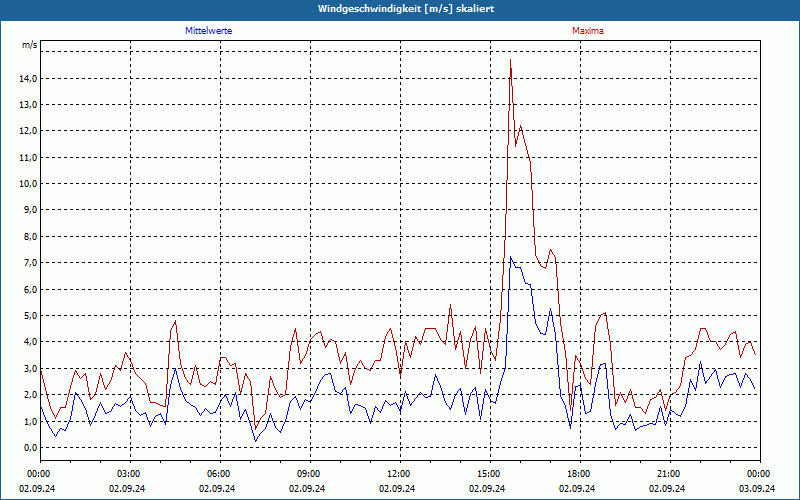Screen dimensions: 800x500
Task: Click the 21:00 time axis label
Action: [670, 474]
